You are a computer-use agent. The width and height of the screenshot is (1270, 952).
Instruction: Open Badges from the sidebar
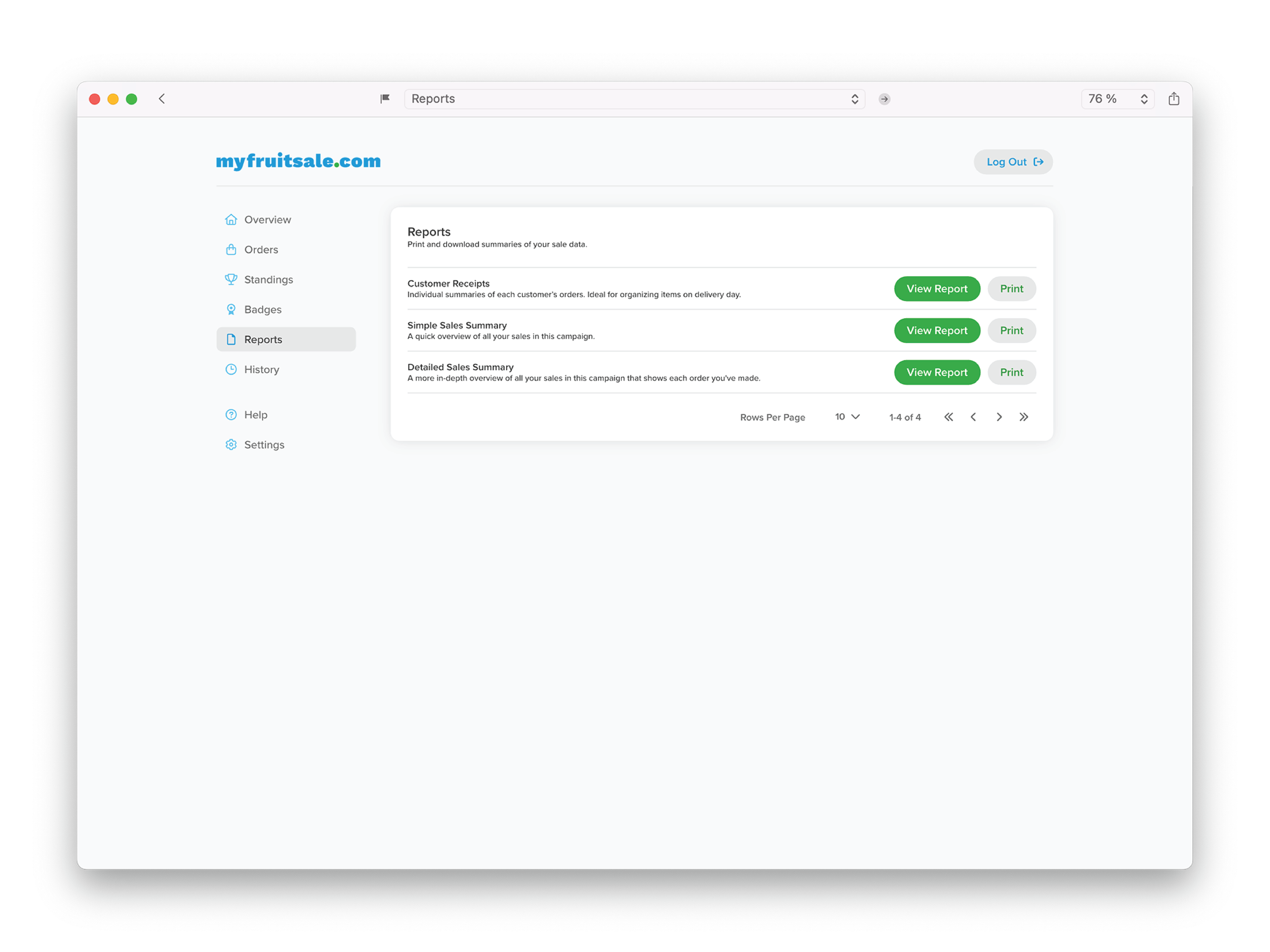tap(286, 309)
